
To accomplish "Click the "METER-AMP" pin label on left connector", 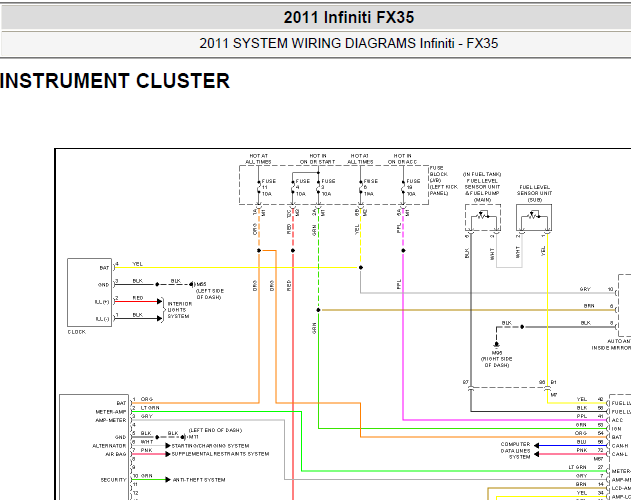I will click(111, 411).
